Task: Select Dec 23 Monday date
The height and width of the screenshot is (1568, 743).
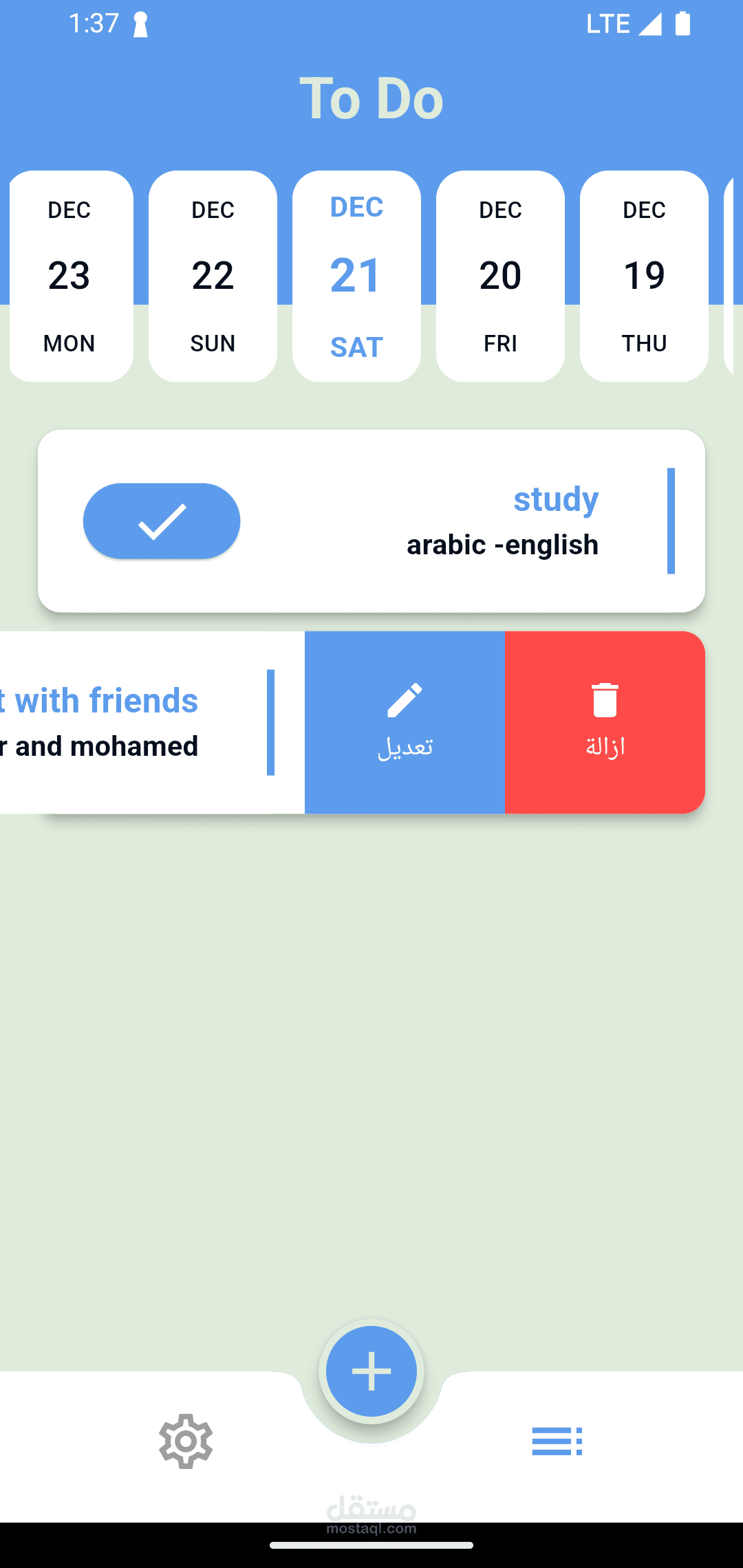Action: click(69, 276)
